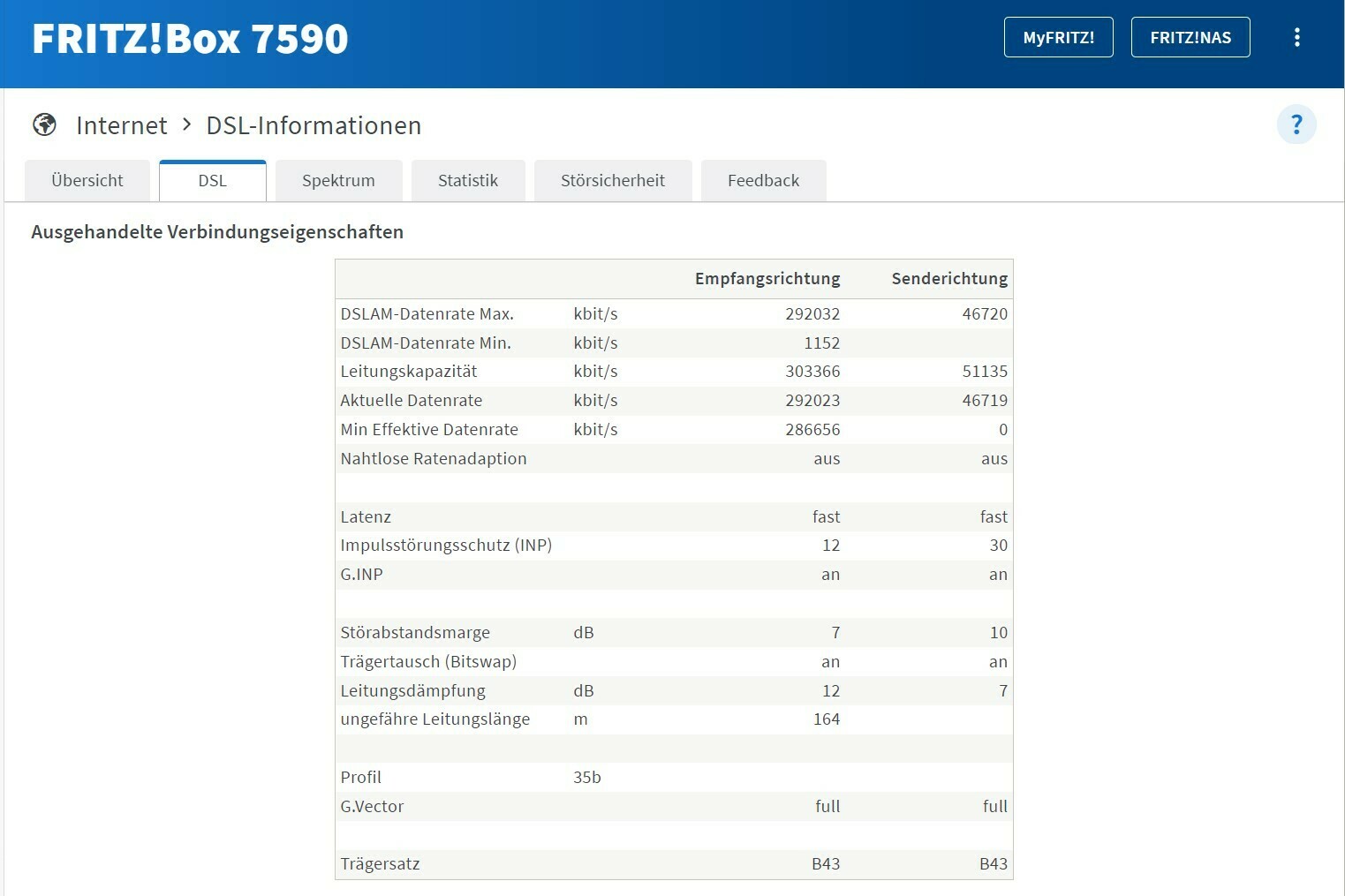Click the G.Vector row label
The width and height of the screenshot is (1345, 896).
372,807
